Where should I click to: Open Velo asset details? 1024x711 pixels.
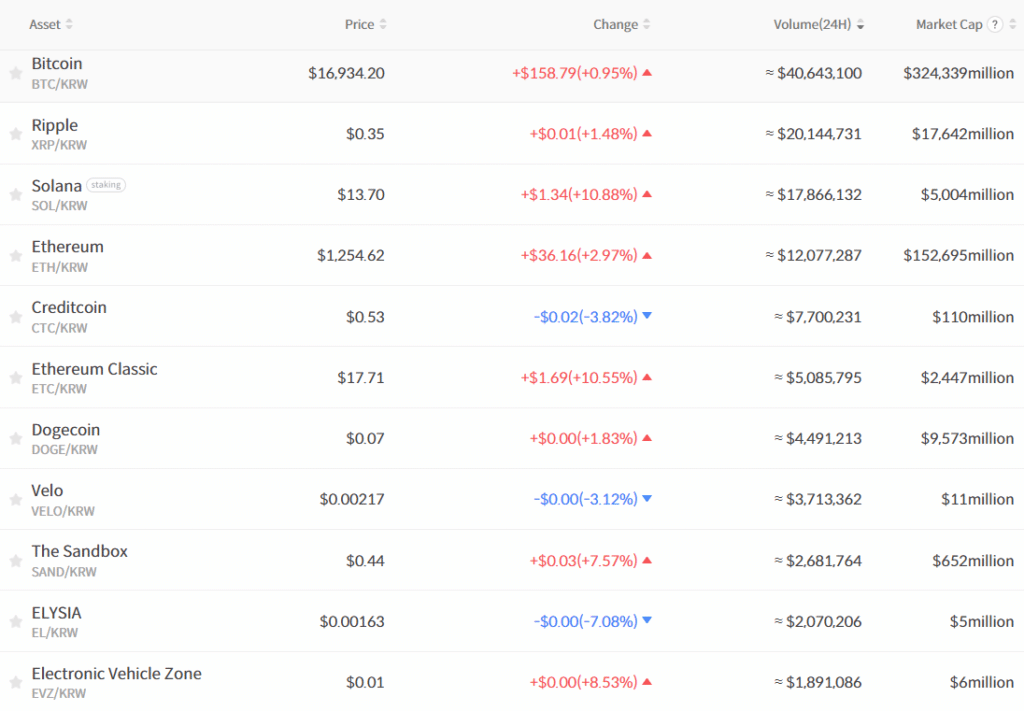coord(47,490)
